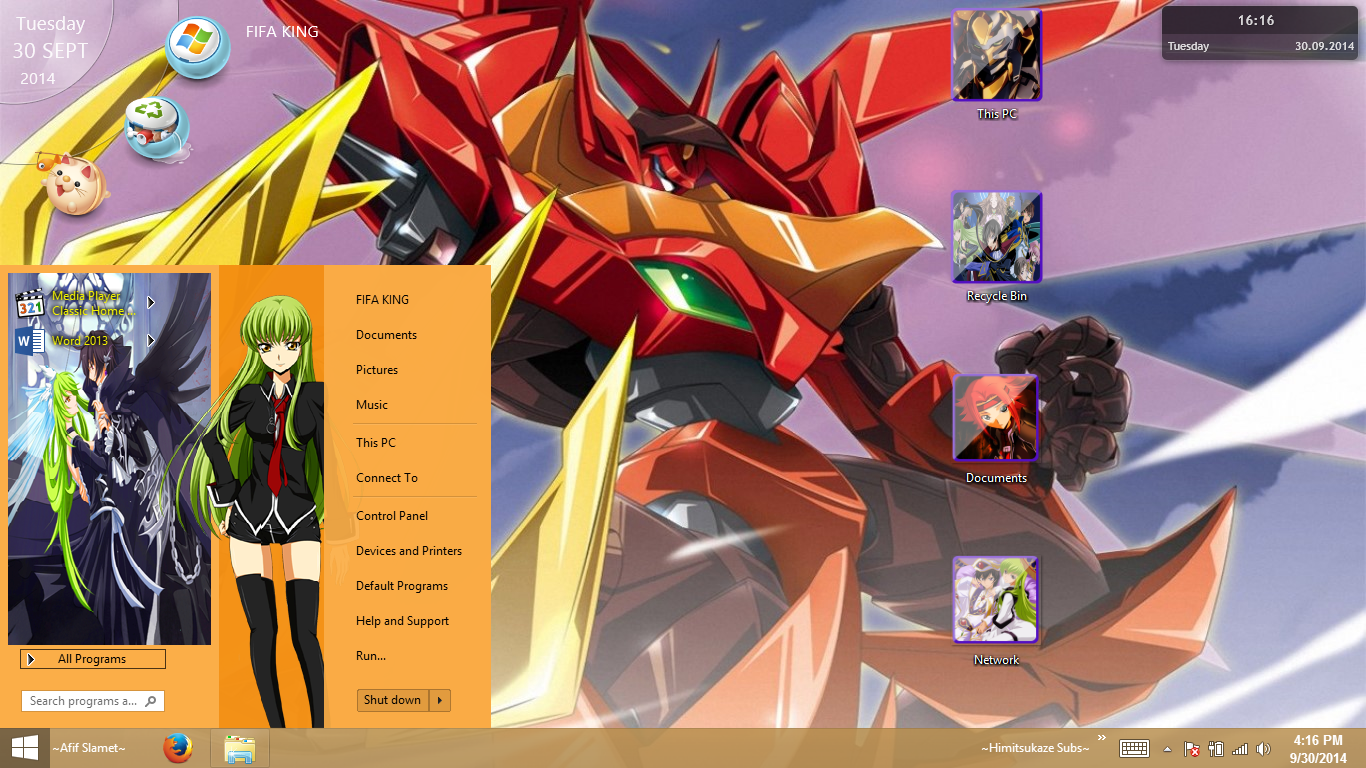Viewport: 1366px width, 768px height.
Task: Open File Explorer from the taskbar
Action: point(240,748)
